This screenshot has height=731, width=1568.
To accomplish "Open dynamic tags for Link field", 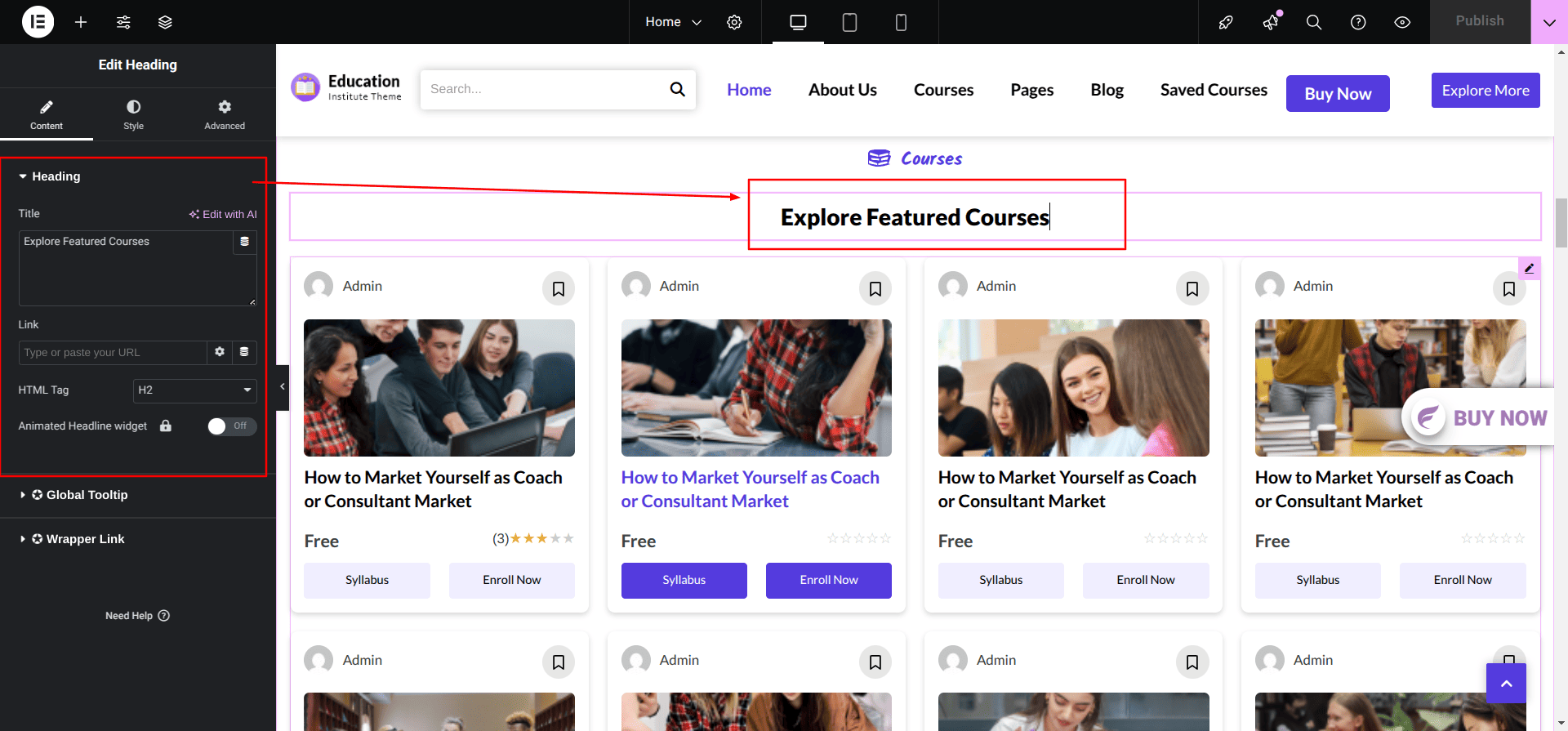I will pyautogui.click(x=244, y=352).
